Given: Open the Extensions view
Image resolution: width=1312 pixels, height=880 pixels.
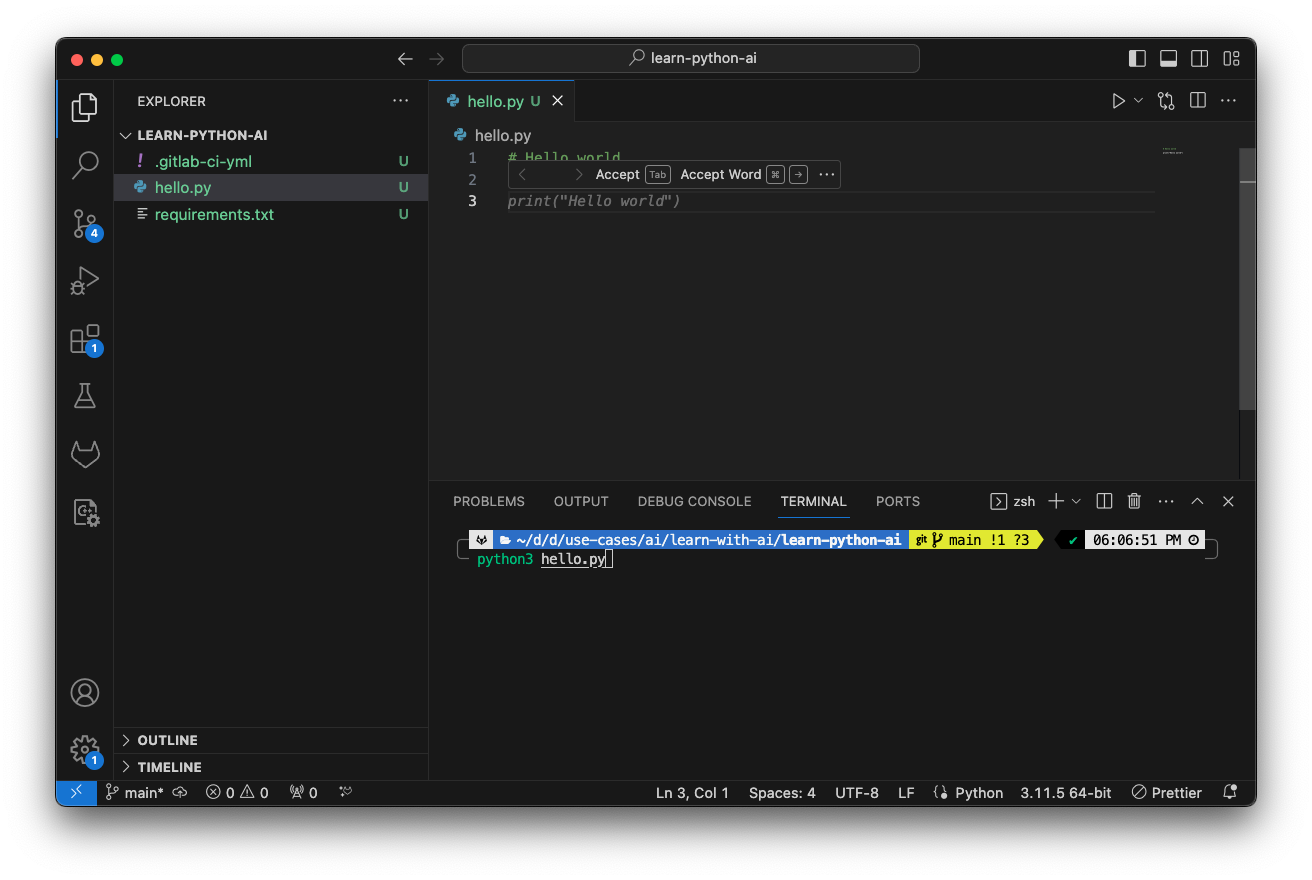Looking at the screenshot, I should point(85,338).
